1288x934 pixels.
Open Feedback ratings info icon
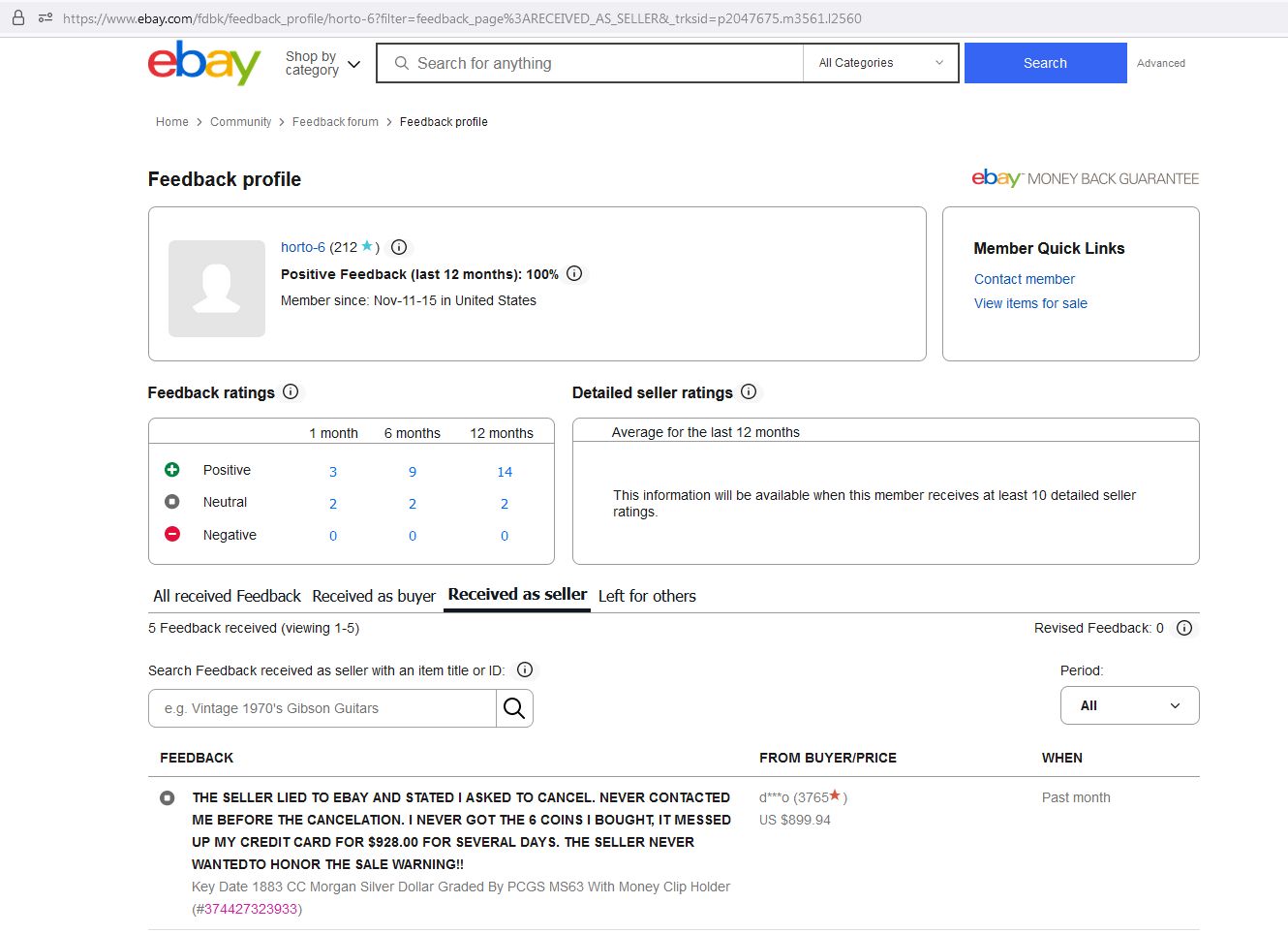pyautogui.click(x=291, y=391)
